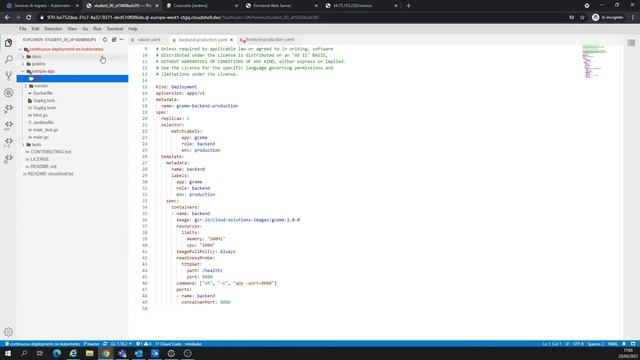
Task: Open the Windows Start menu
Action: pos(8,353)
